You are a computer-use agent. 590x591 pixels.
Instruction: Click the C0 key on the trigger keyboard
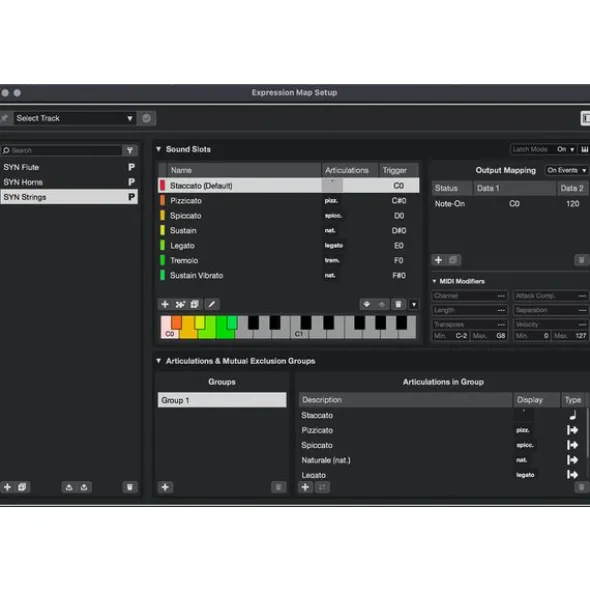169,333
